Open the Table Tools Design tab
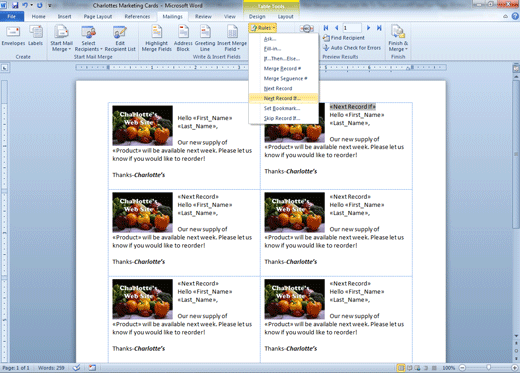This screenshot has width=520, height=373. [x=257, y=16]
